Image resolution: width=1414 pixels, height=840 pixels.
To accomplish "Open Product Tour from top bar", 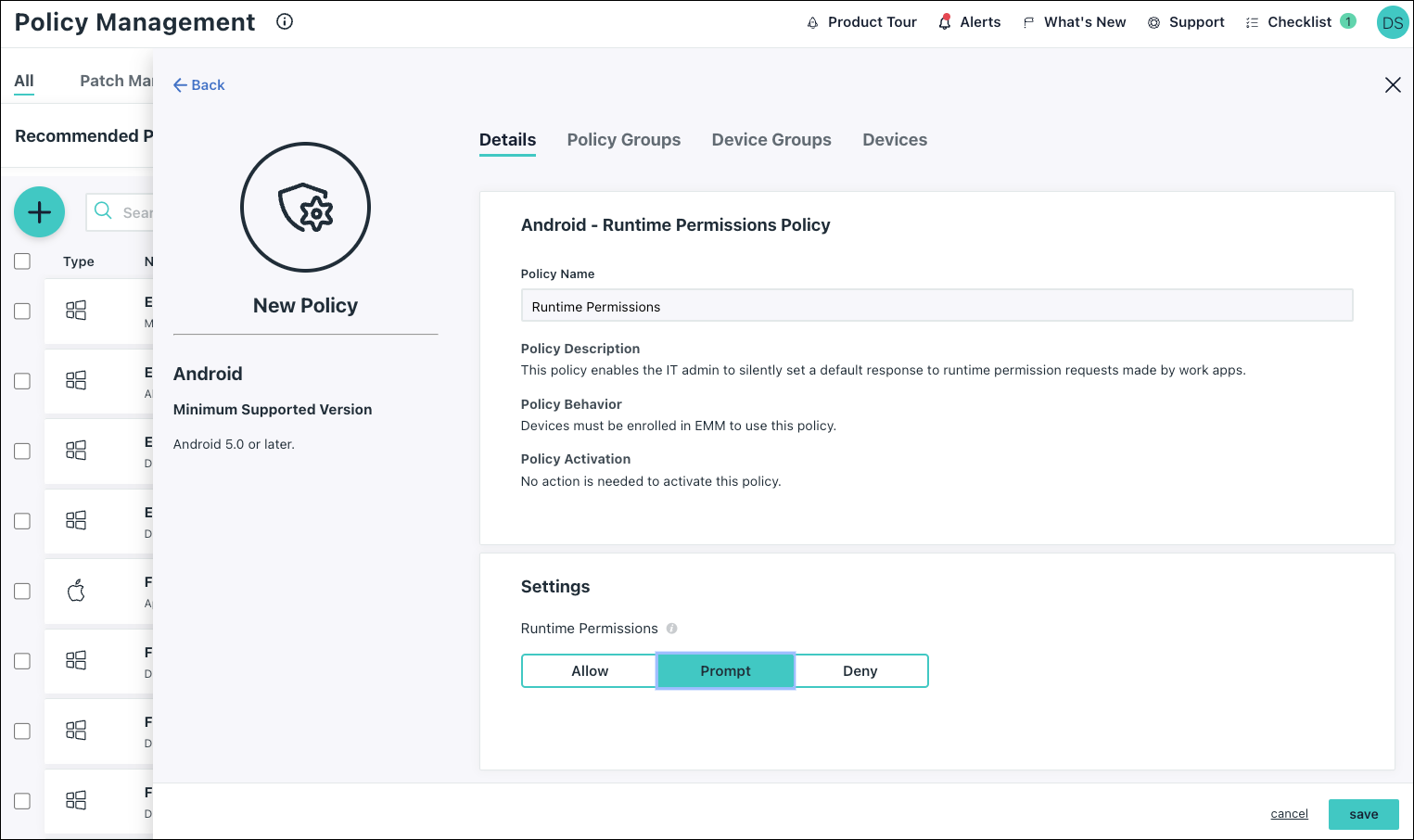I will tap(861, 22).
